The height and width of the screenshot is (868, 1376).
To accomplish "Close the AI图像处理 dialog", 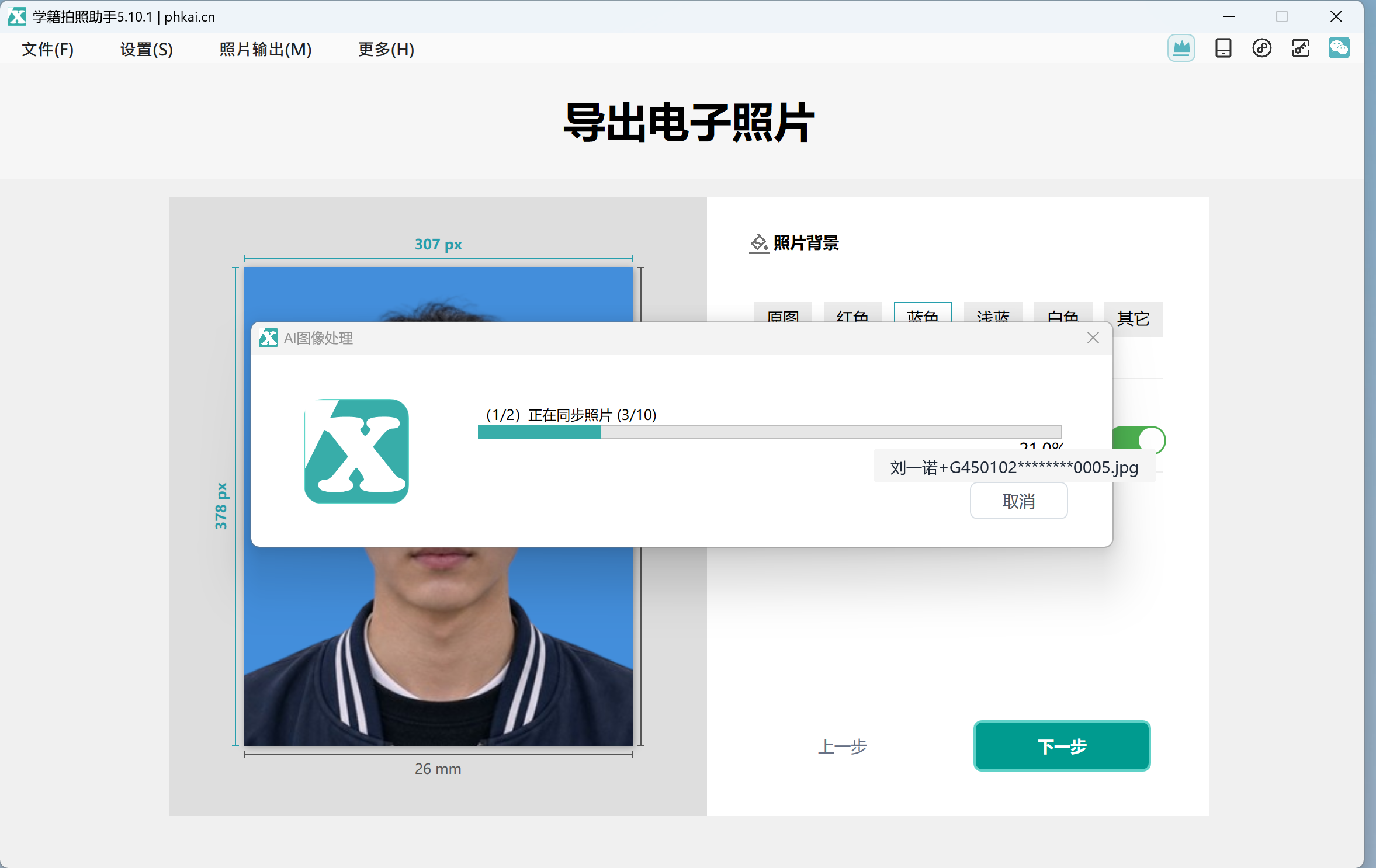I will (x=1093, y=338).
